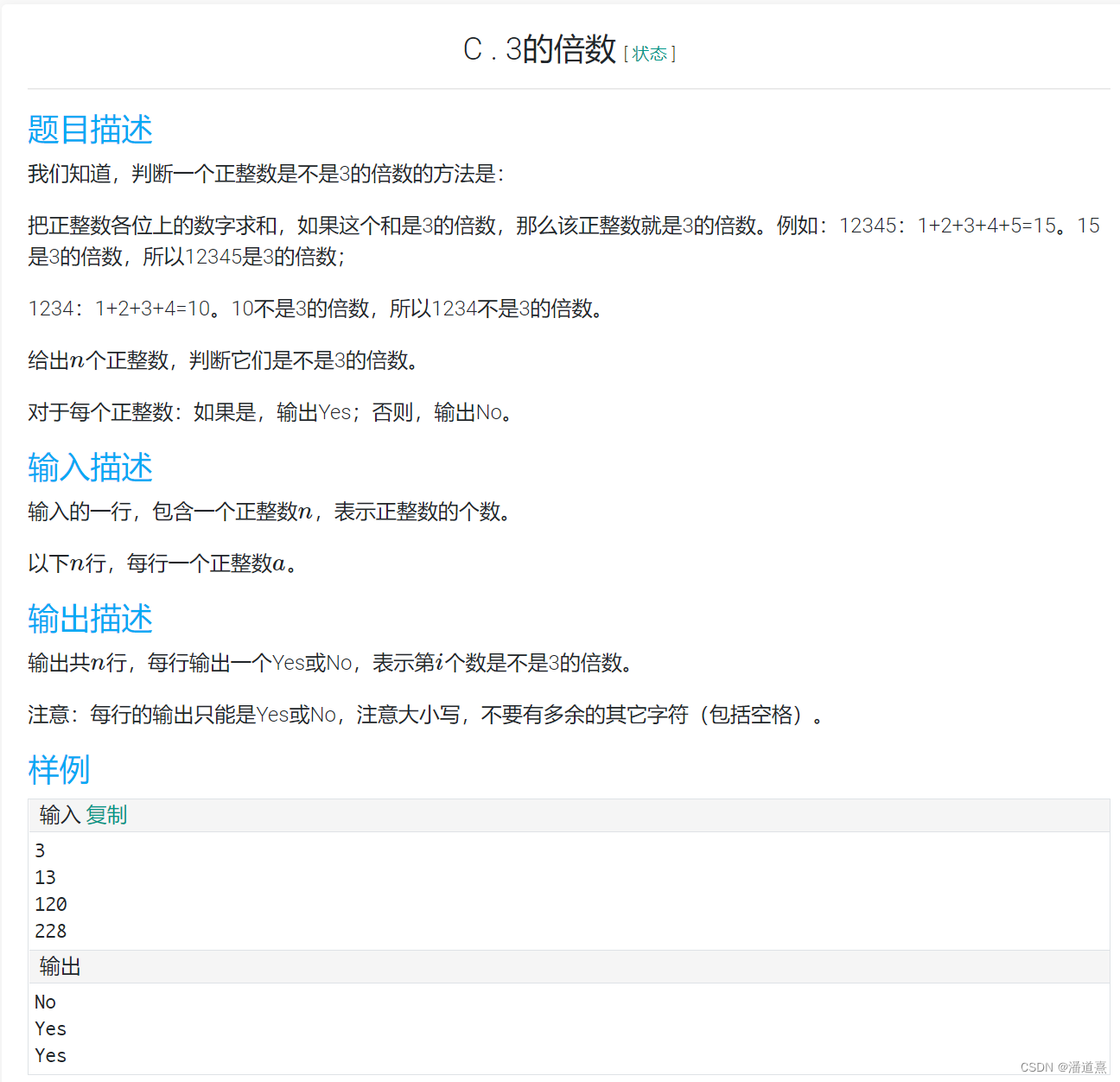Click the note starting 注意：每行的输出

[x=425, y=715]
